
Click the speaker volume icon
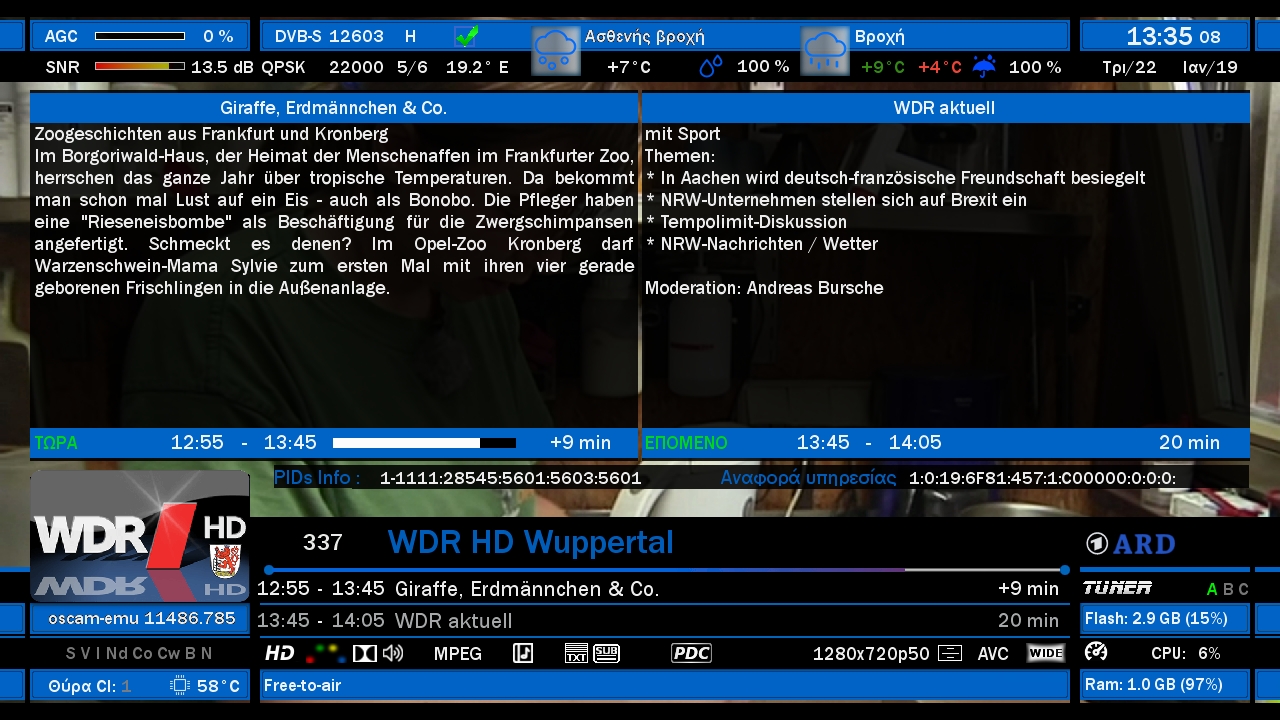393,653
